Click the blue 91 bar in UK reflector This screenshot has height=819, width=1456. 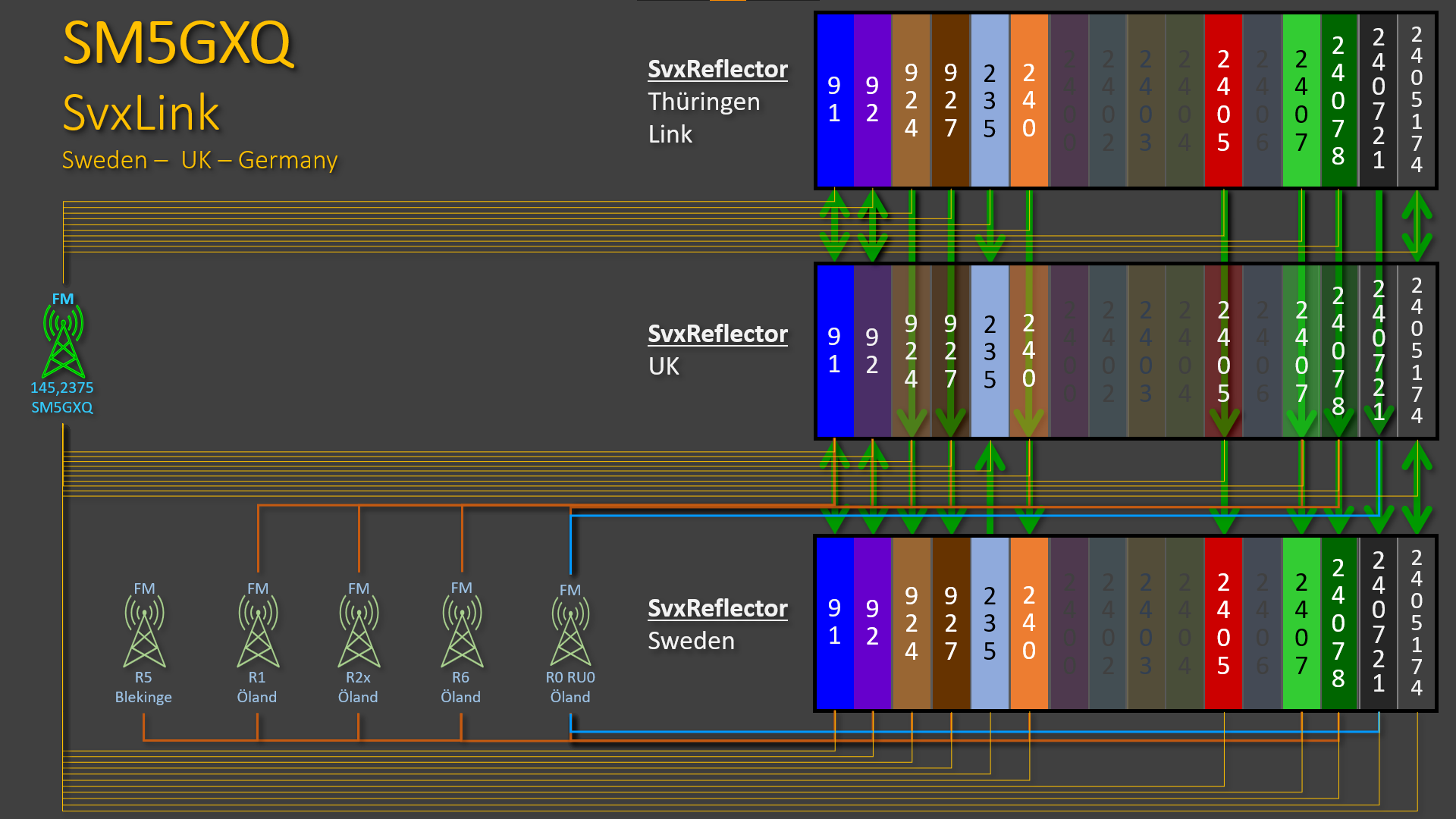[835, 350]
